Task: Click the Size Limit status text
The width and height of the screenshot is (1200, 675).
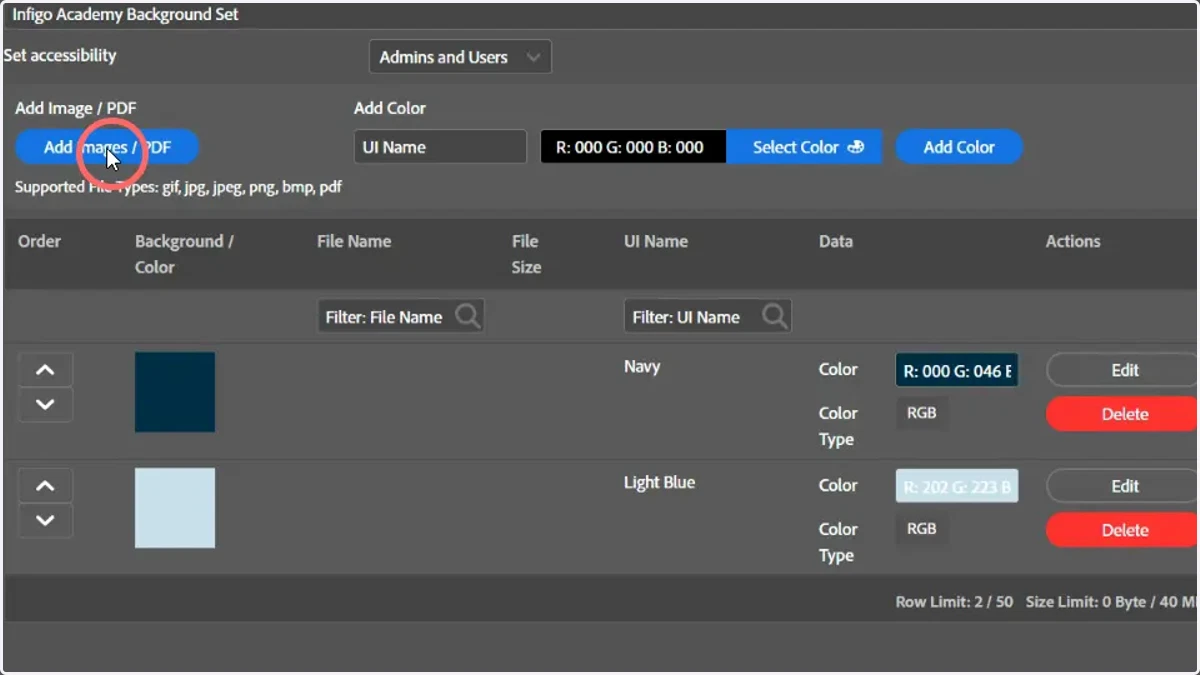Action: pyautogui.click(x=1112, y=602)
